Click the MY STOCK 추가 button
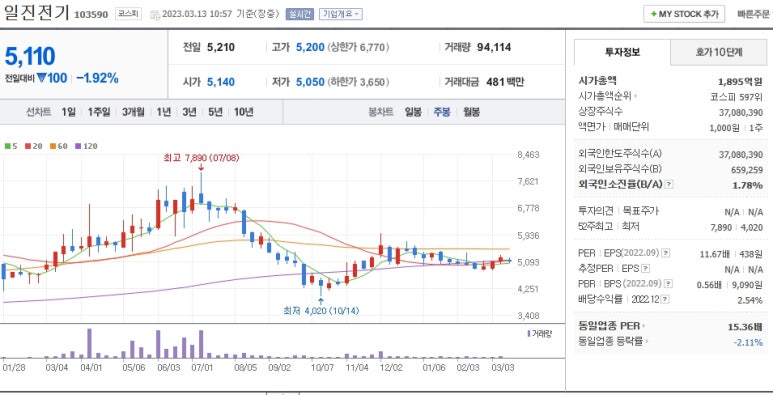 tap(684, 14)
